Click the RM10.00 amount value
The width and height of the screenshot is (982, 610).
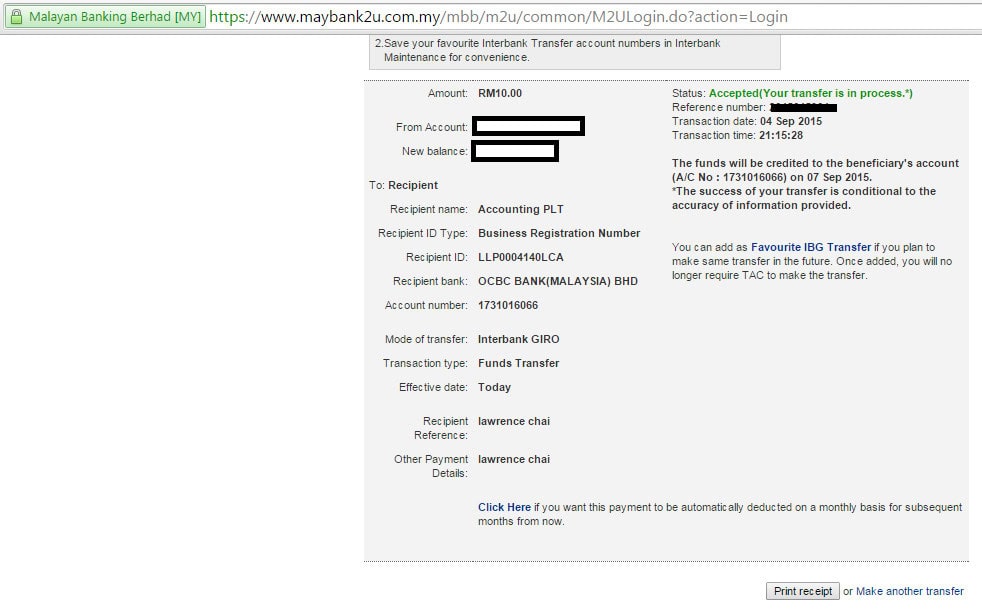[500, 93]
